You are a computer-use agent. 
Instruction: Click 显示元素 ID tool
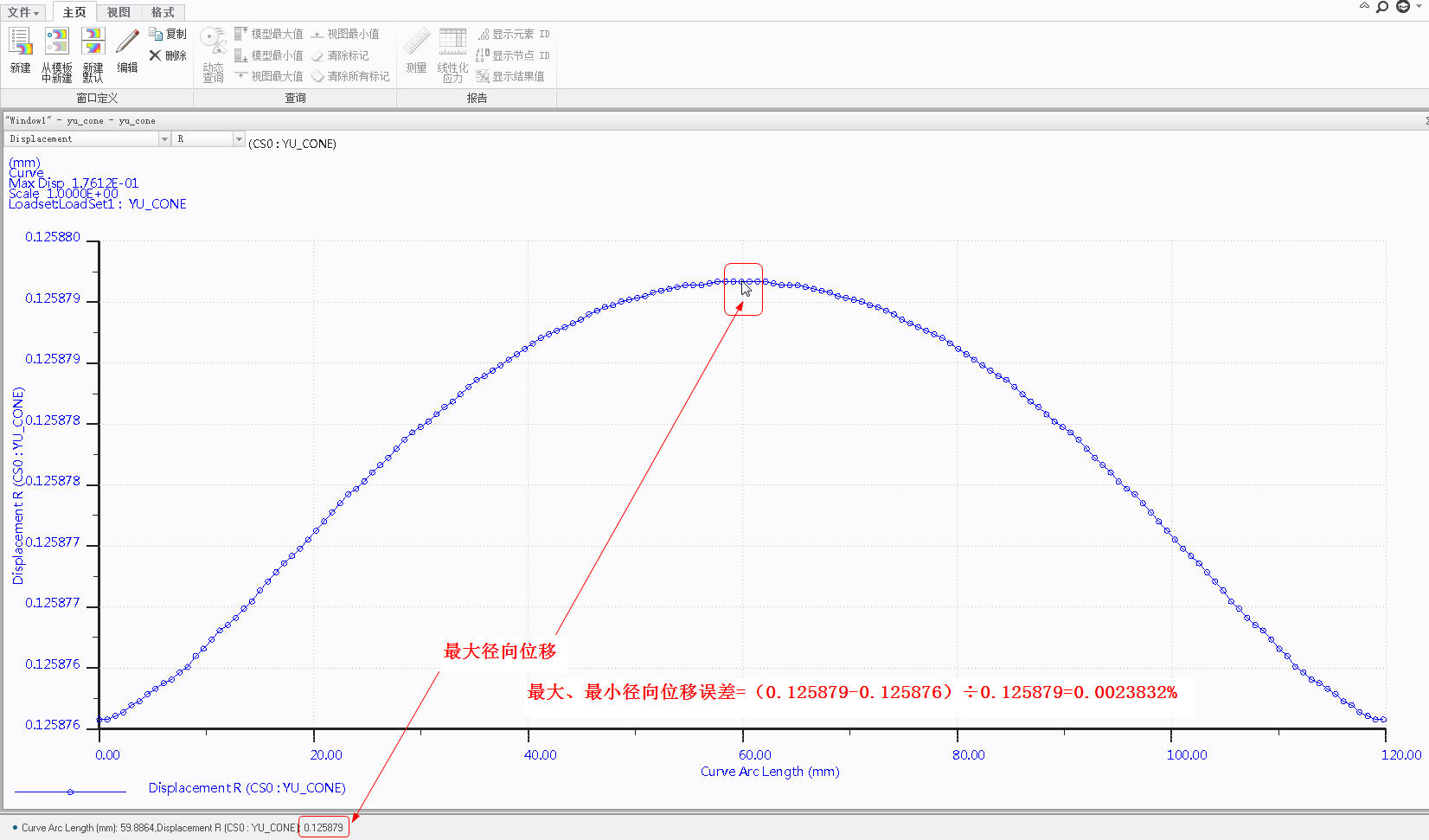point(513,34)
